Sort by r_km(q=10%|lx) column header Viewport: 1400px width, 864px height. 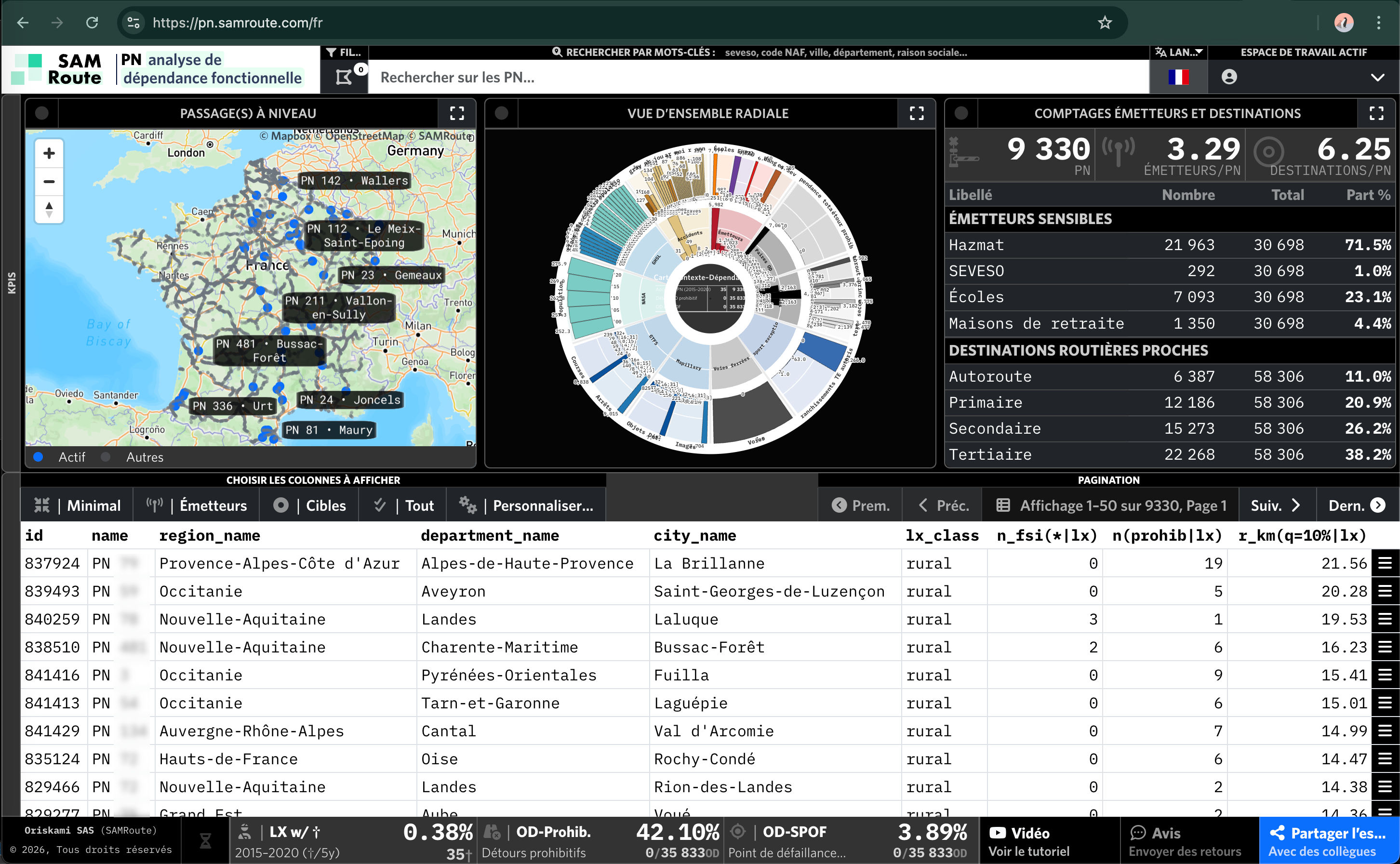click(1302, 535)
